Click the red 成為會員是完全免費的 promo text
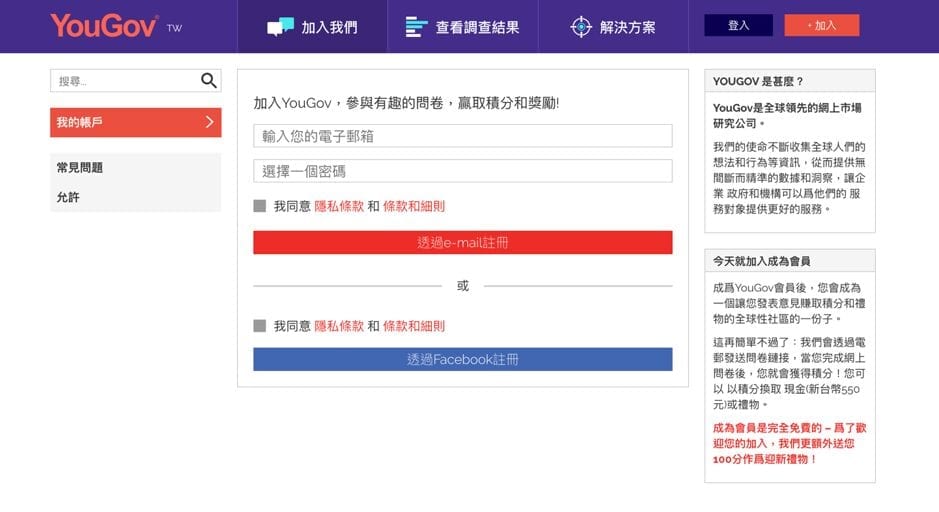This screenshot has height=512, width=939. pyautogui.click(x=789, y=443)
